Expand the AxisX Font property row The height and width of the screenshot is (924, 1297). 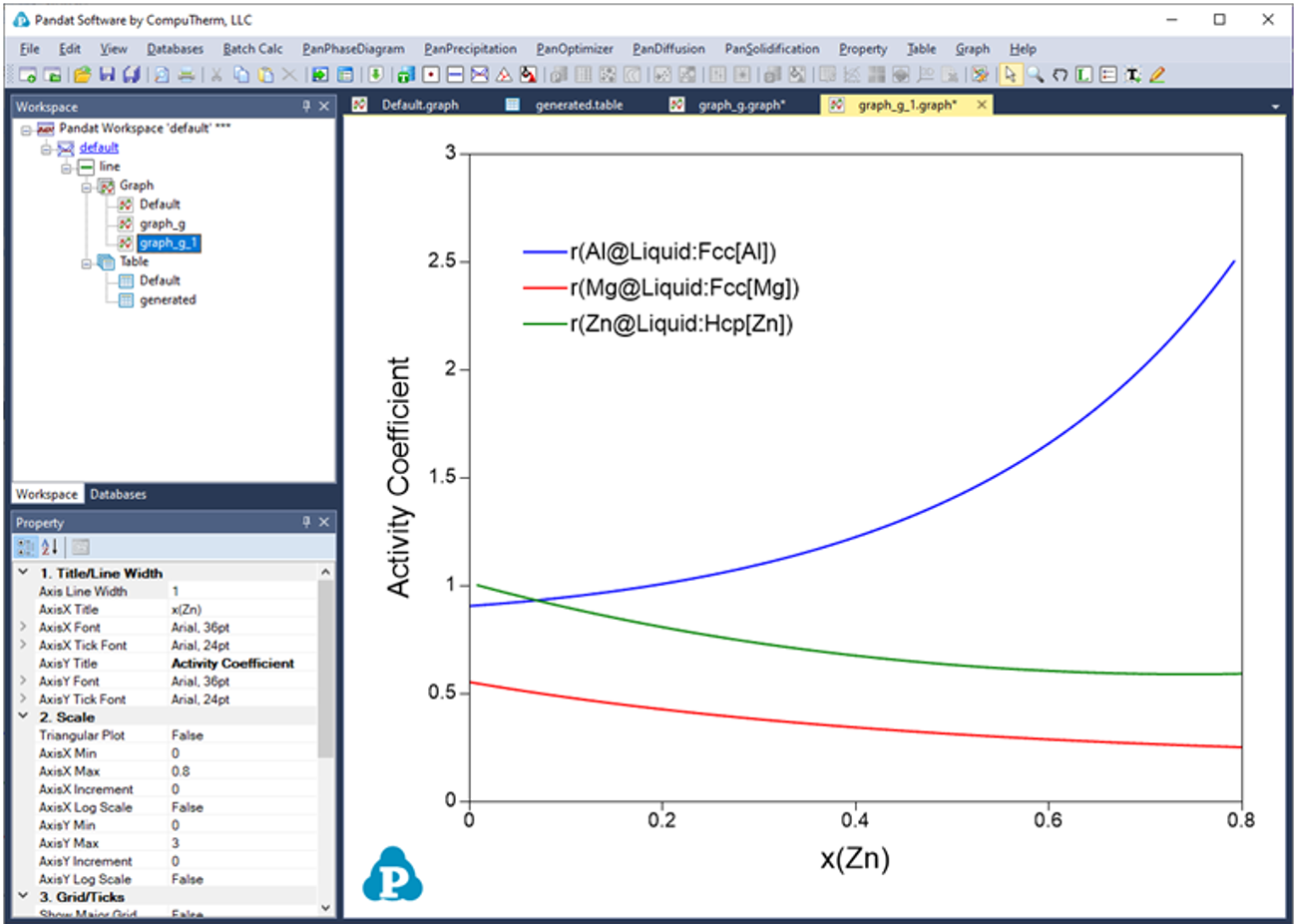coord(23,628)
